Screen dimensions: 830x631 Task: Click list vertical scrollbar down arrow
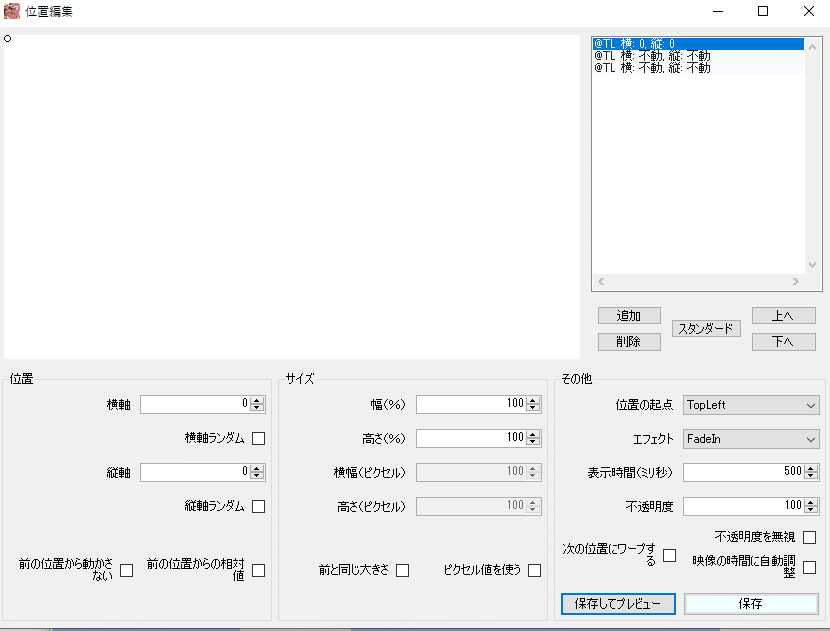coord(813,265)
